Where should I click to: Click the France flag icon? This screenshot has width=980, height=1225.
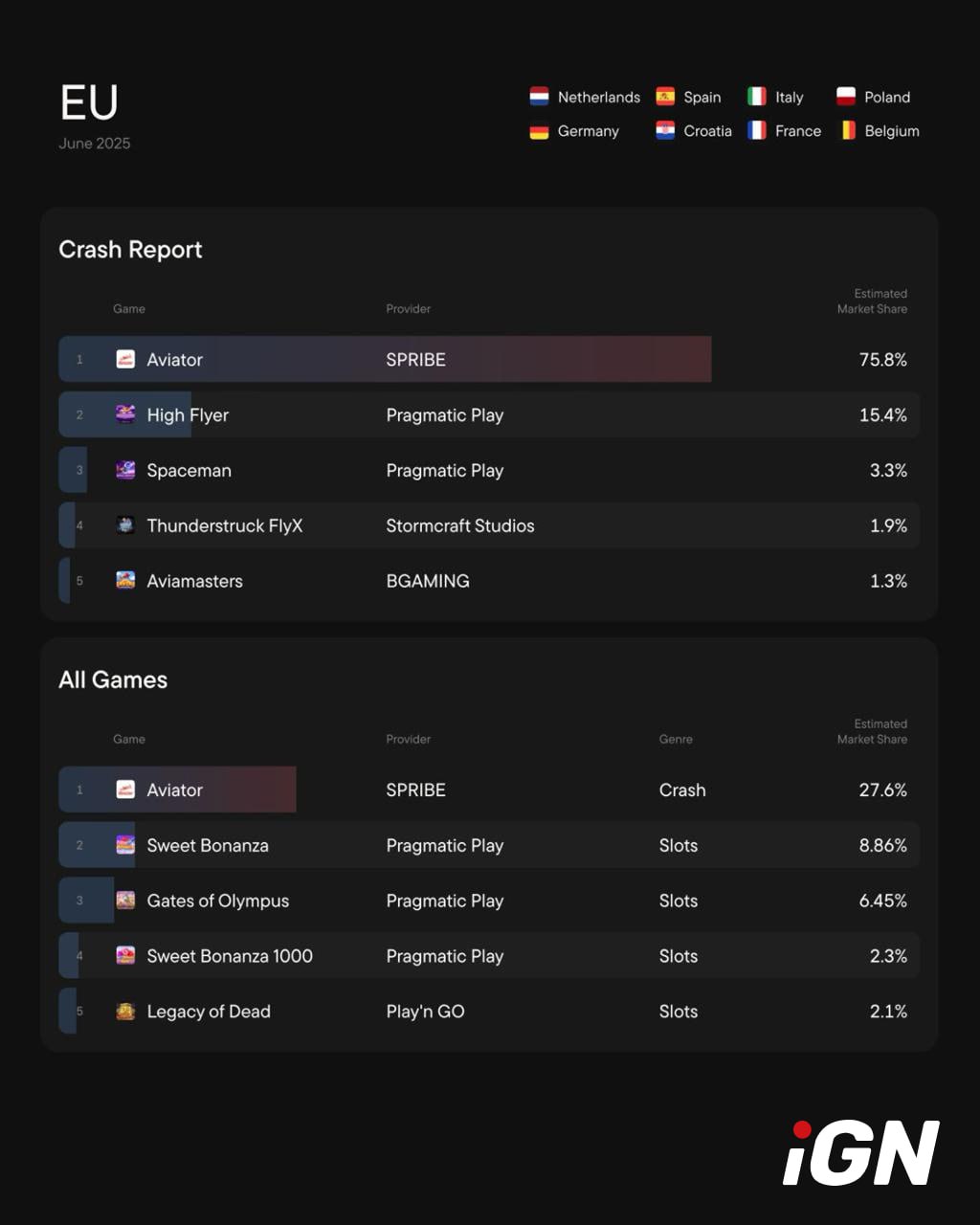point(757,131)
